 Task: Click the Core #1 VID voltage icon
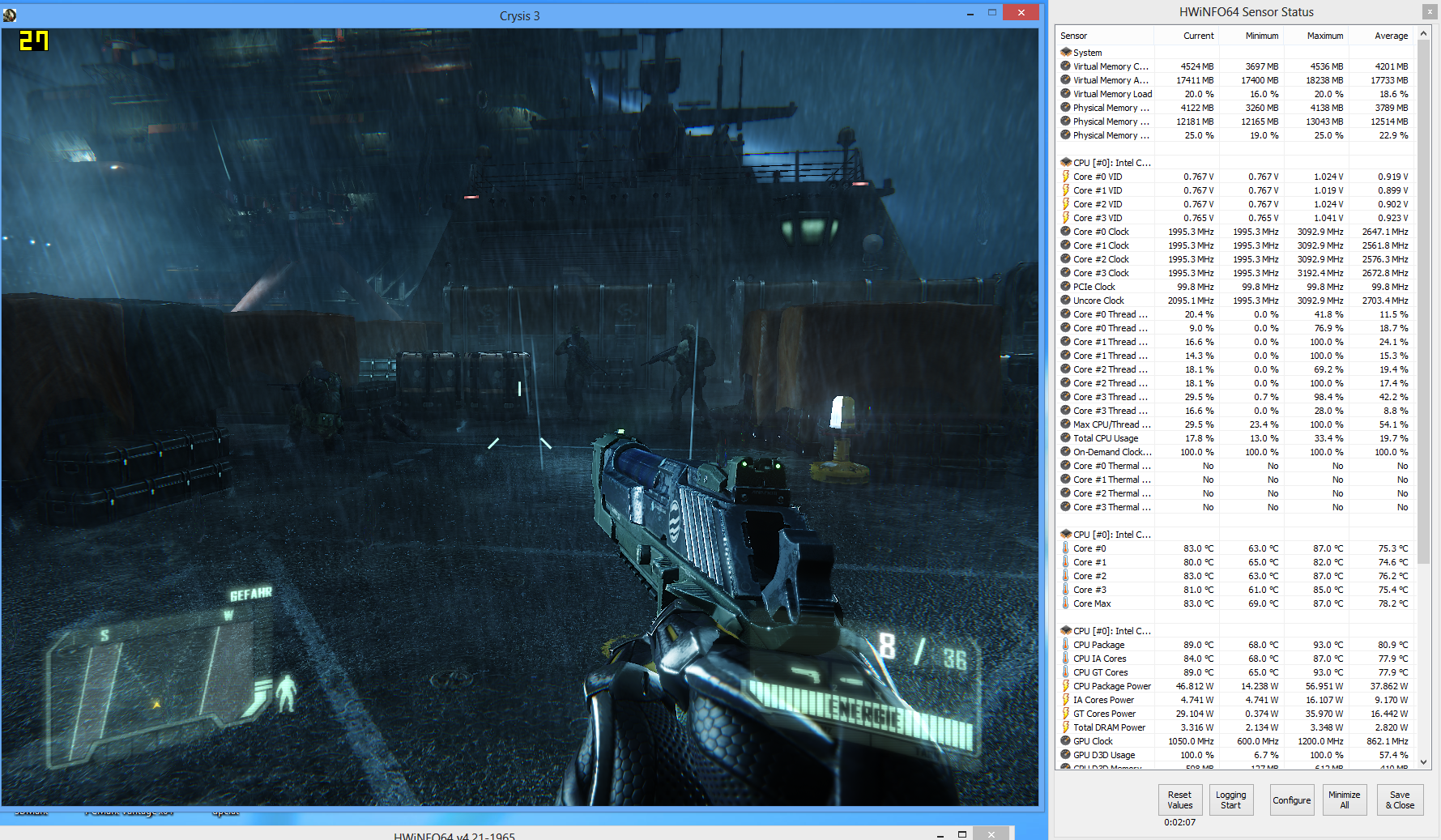tap(1066, 190)
